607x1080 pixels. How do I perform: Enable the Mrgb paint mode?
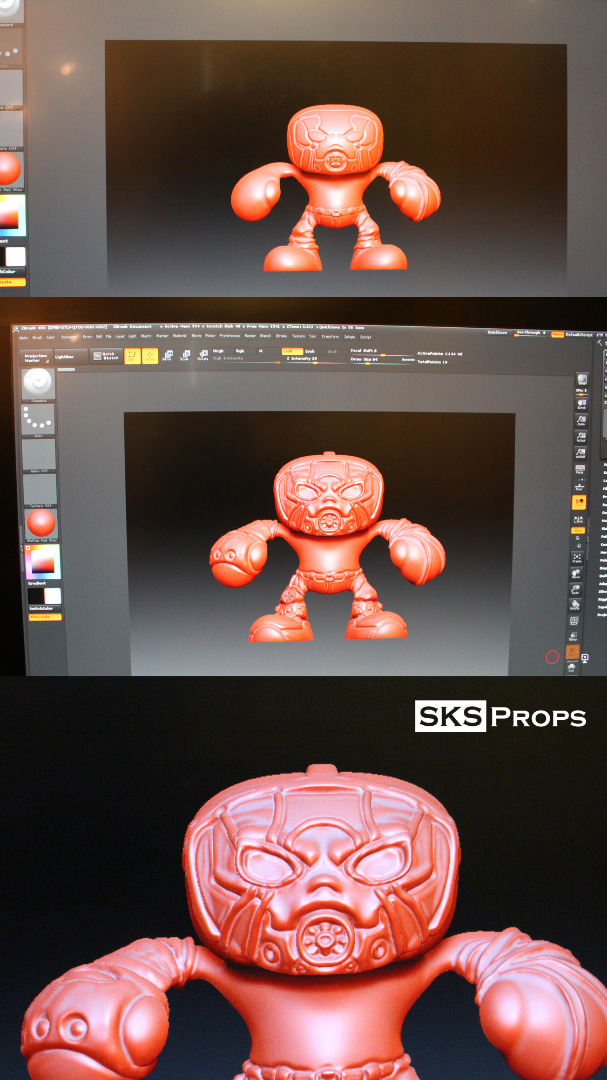218,350
